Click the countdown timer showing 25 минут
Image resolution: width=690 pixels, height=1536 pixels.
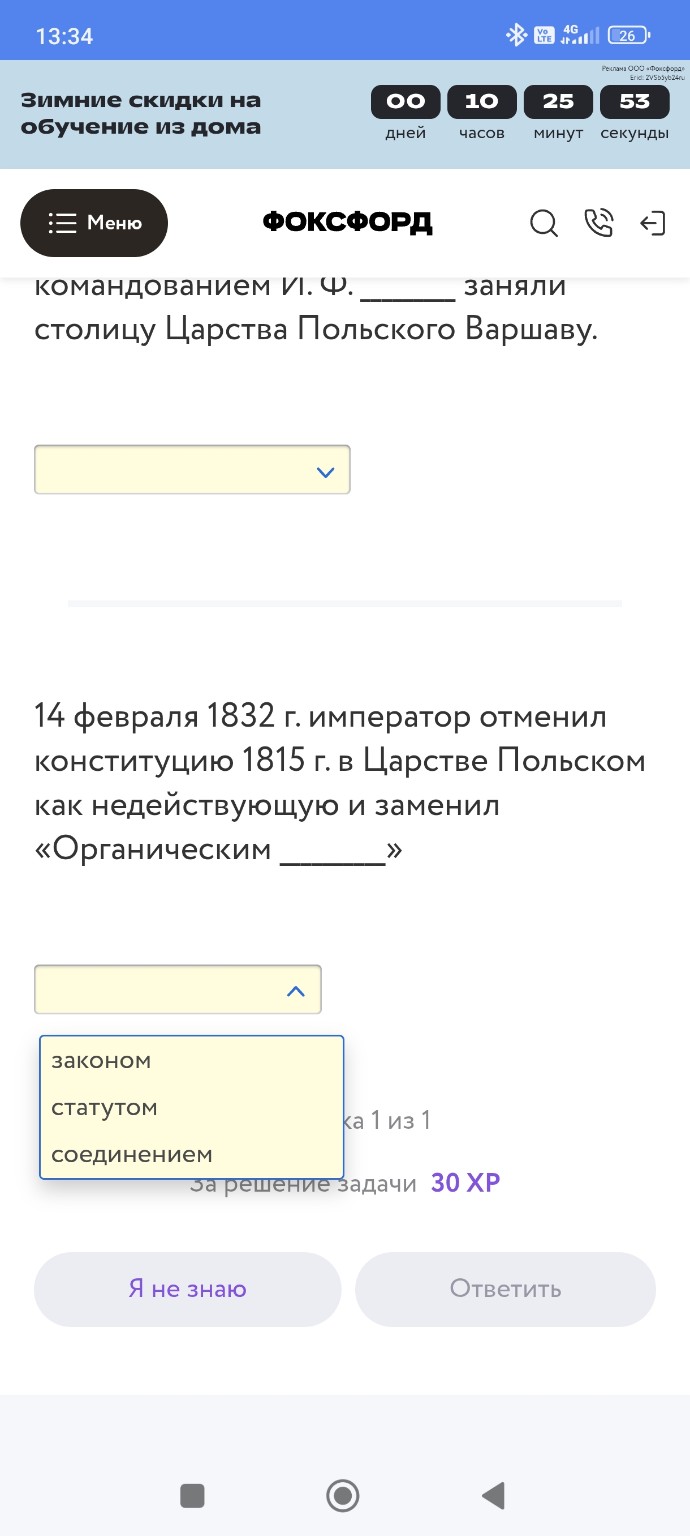[558, 101]
